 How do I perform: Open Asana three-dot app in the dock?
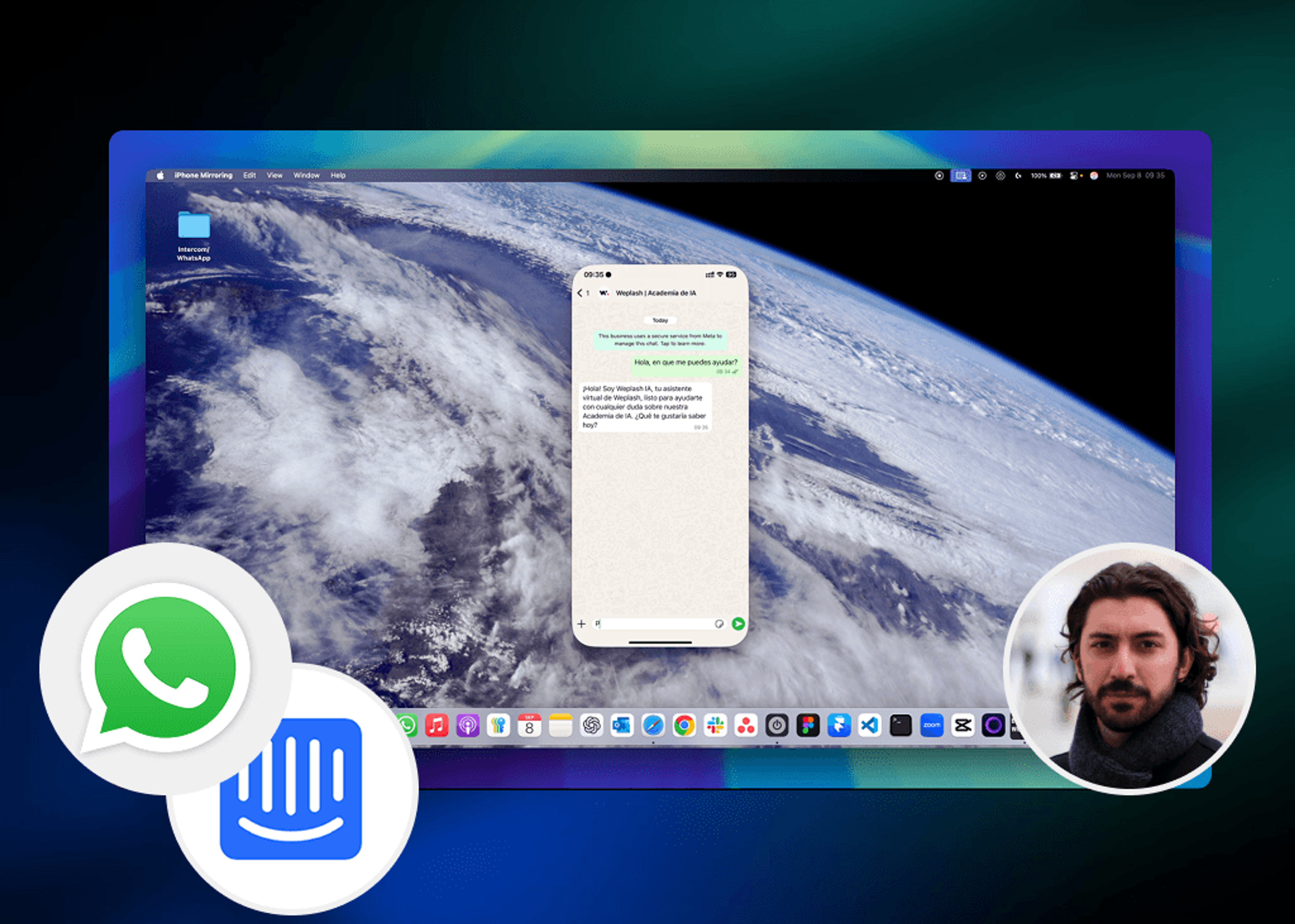click(x=746, y=725)
